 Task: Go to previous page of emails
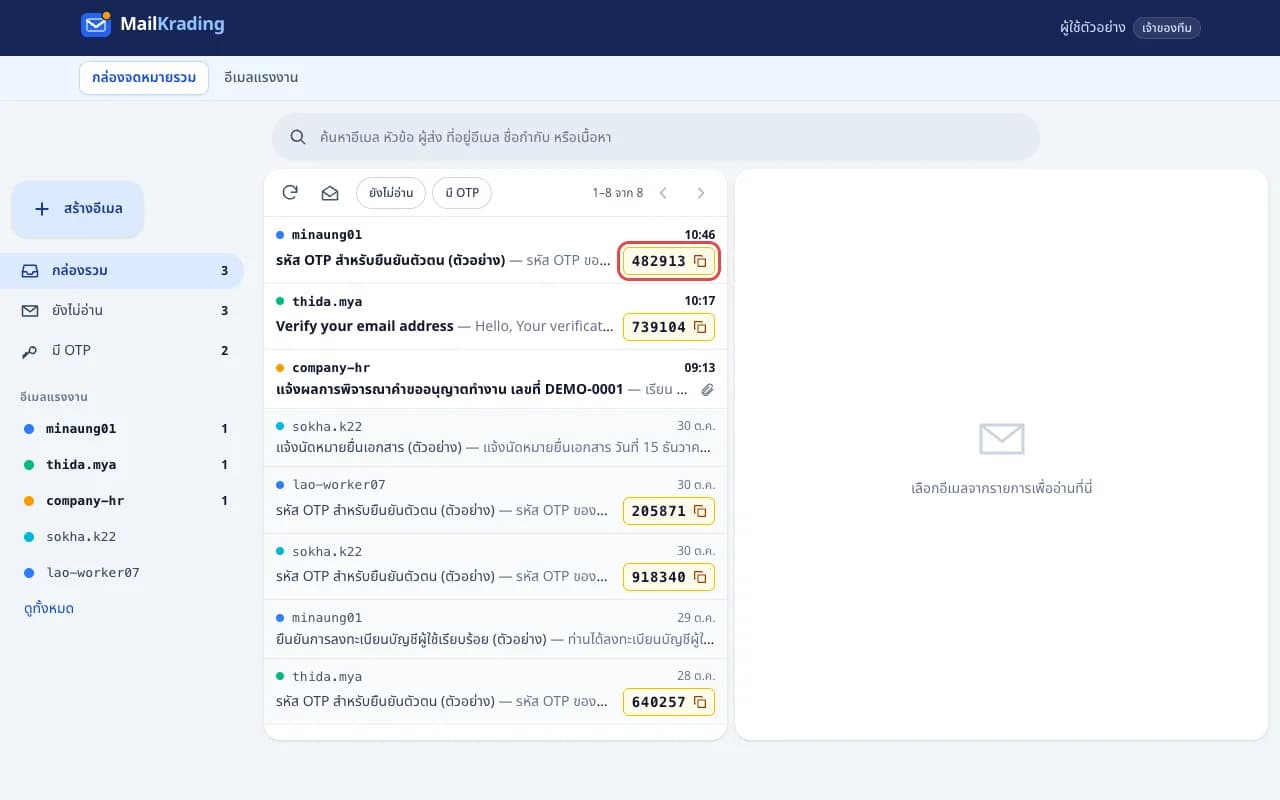[x=663, y=193]
